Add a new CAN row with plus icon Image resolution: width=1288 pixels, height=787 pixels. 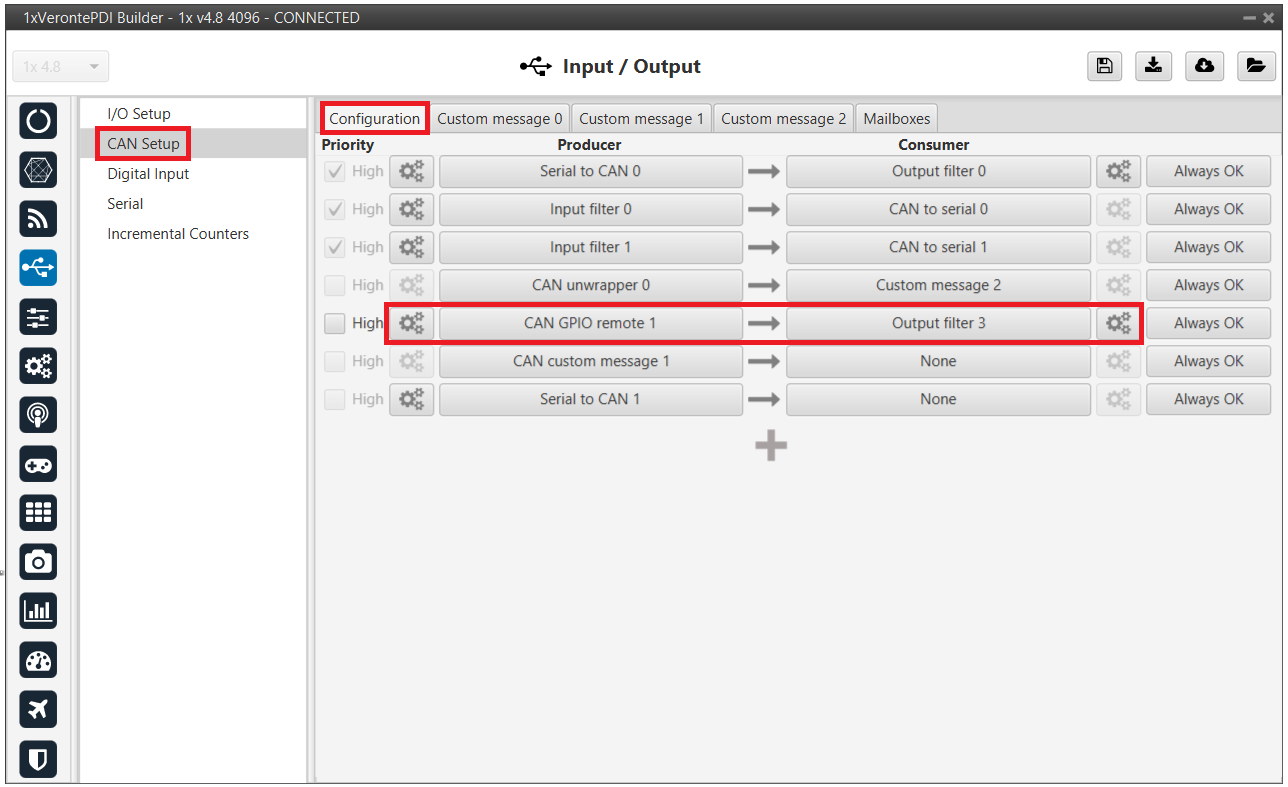770,446
